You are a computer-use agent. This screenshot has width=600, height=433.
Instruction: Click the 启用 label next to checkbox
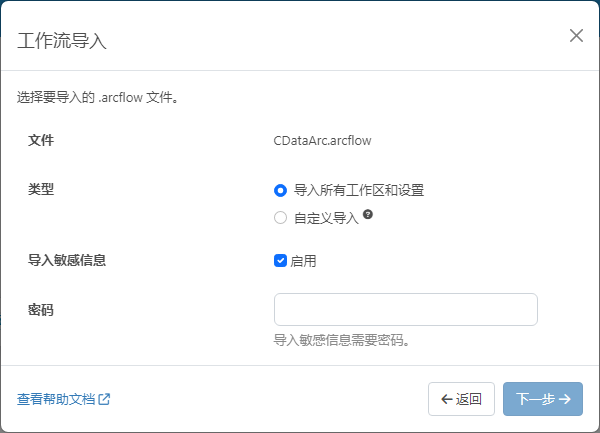[x=303, y=261]
